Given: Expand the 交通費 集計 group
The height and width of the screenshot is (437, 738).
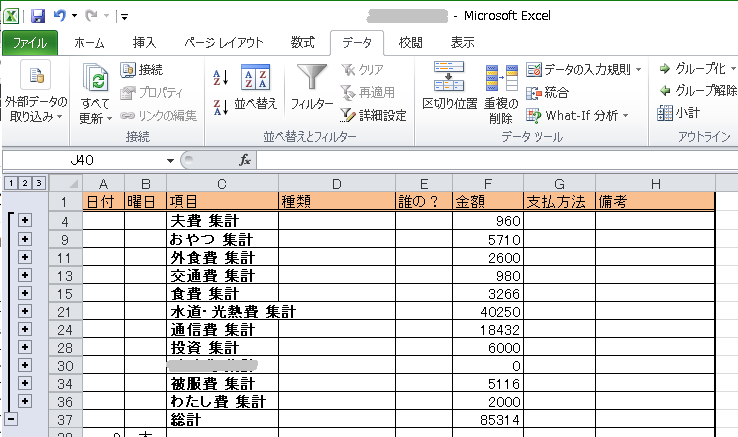Looking at the screenshot, I should [25, 275].
